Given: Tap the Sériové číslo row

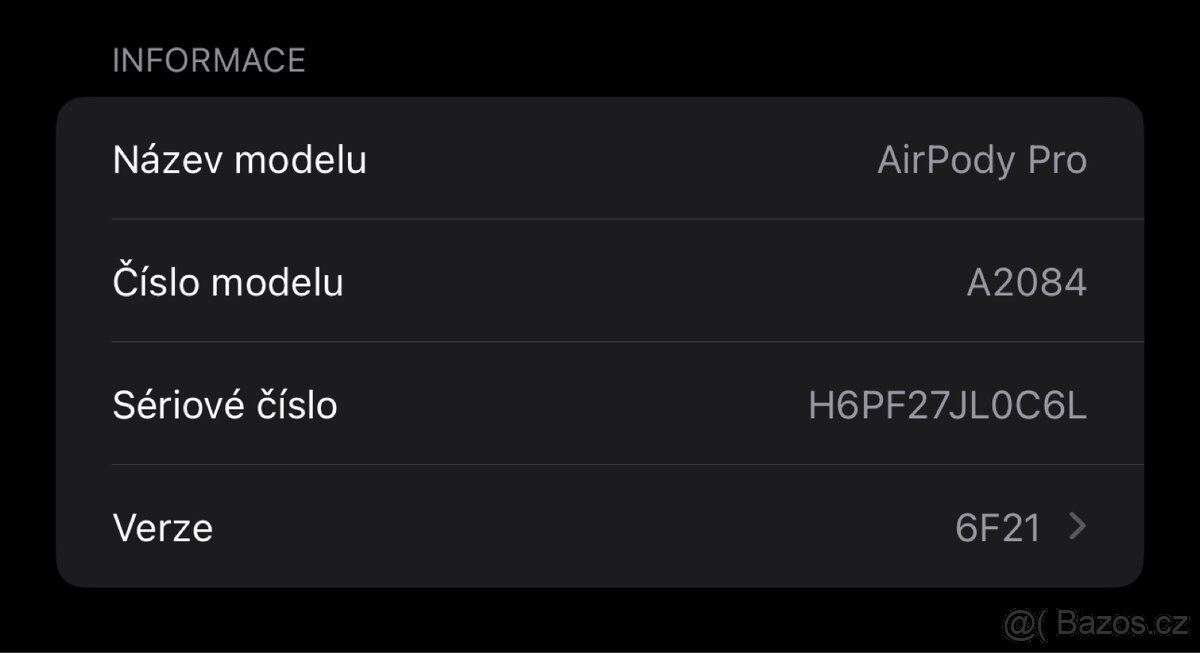Looking at the screenshot, I should 600,404.
